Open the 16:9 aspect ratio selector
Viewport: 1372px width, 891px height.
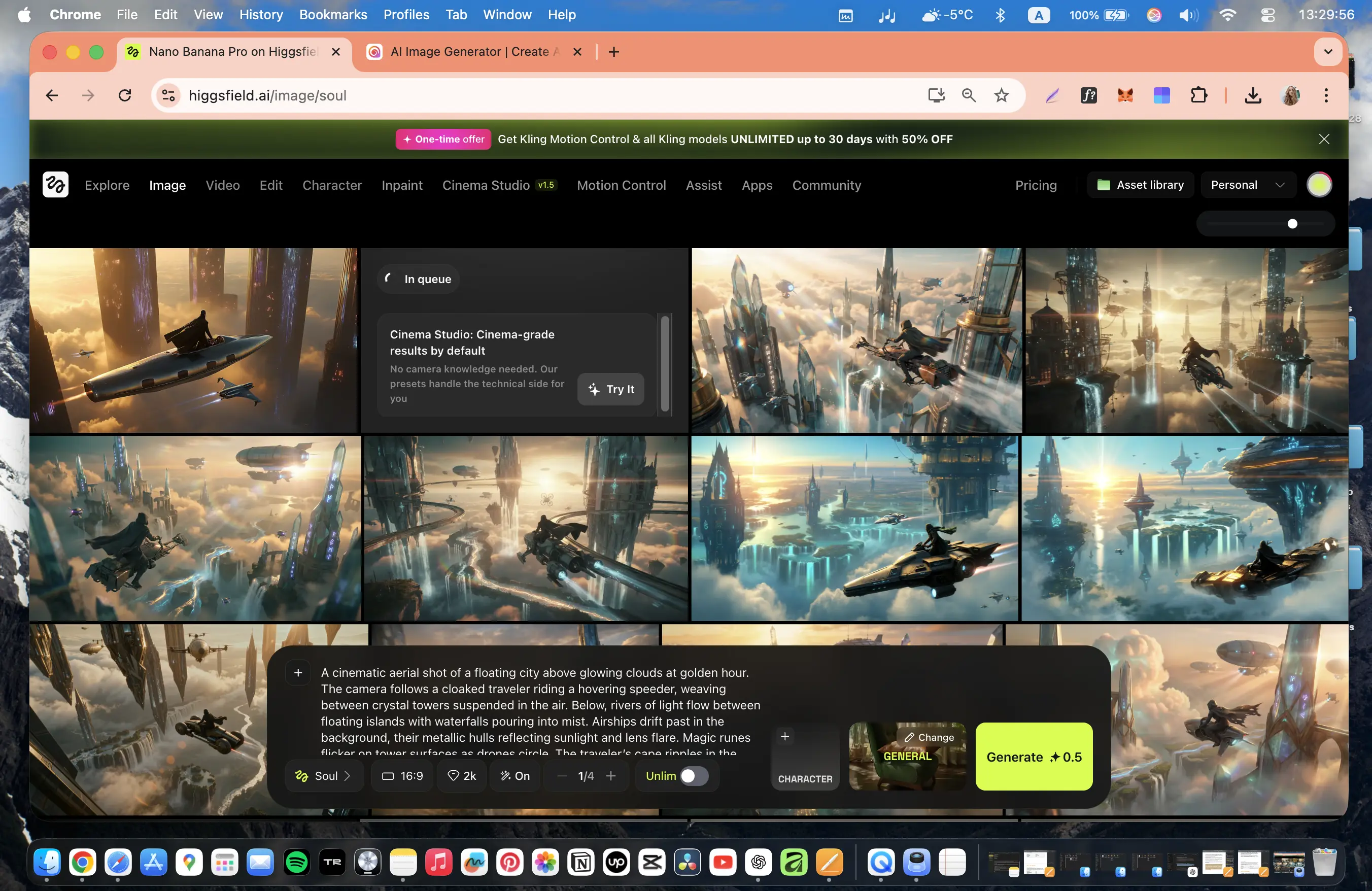pos(402,776)
